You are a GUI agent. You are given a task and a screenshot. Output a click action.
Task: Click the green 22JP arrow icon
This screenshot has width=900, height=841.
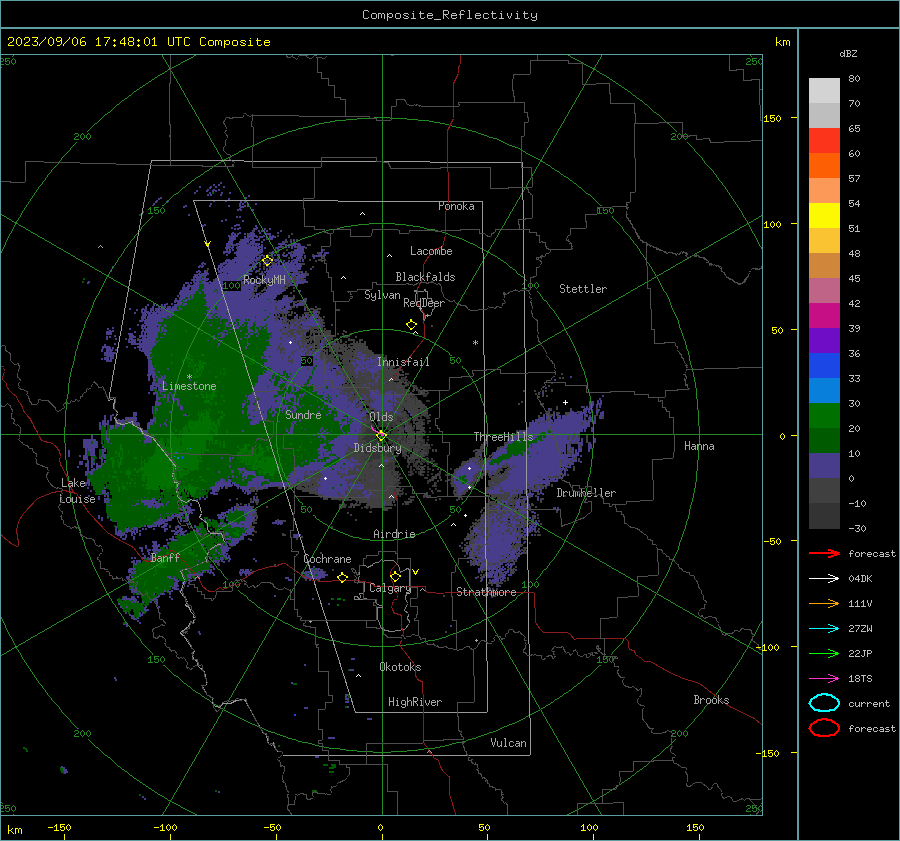coord(824,653)
